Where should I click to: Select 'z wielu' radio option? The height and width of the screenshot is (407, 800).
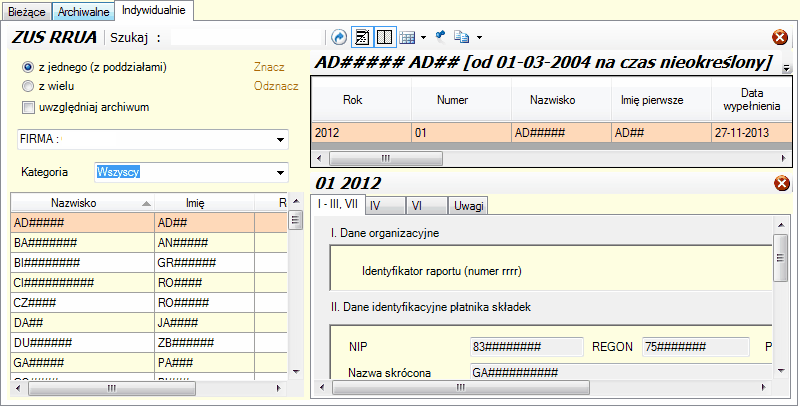[x=28, y=87]
